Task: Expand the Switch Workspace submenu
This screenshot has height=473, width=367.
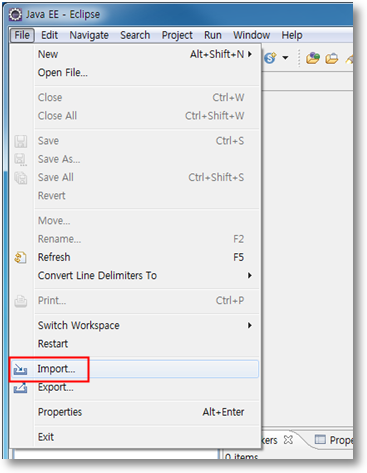Action: click(x=135, y=325)
